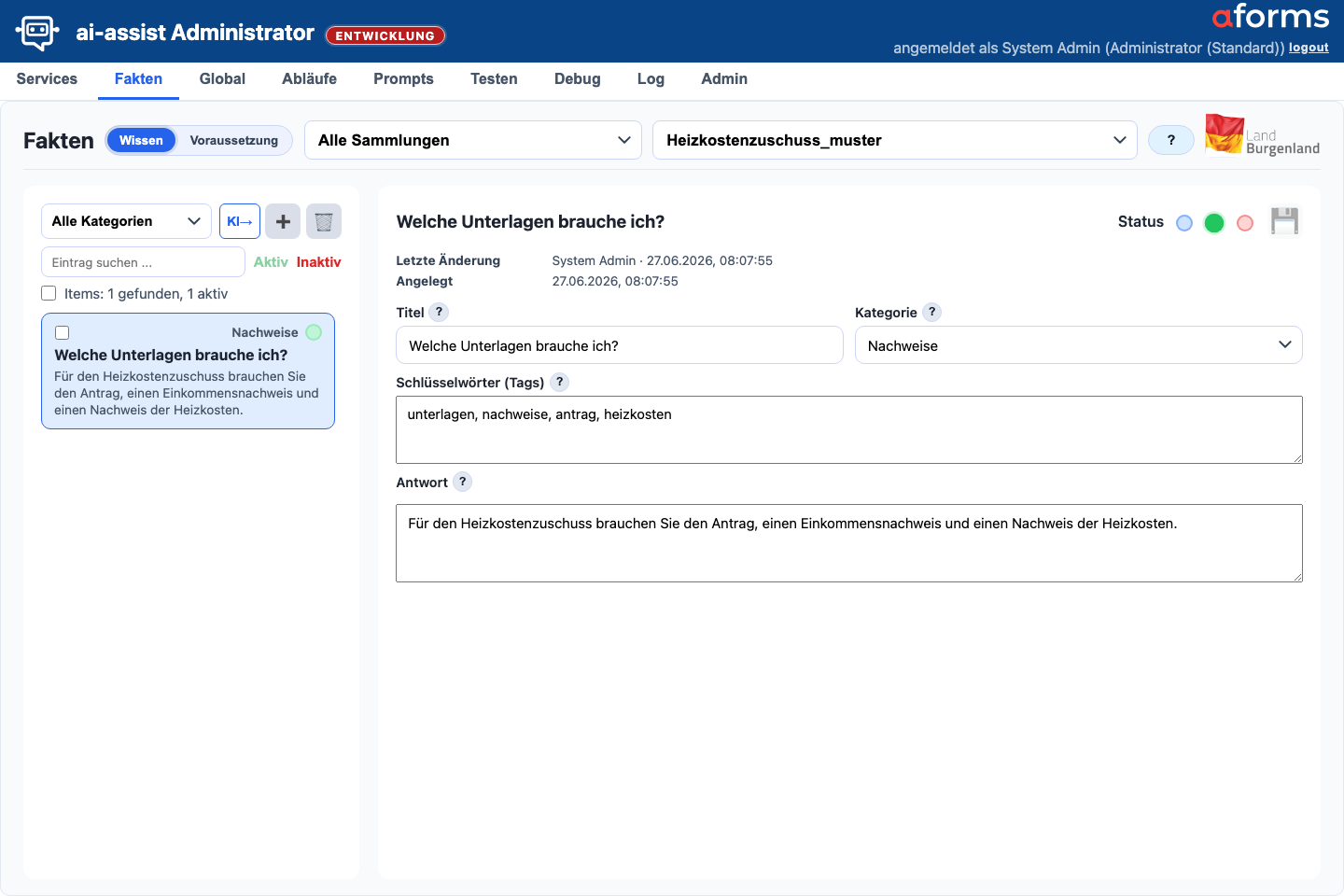The image size is (1344, 896).
Task: Select the Fakten tab
Action: coord(138,79)
